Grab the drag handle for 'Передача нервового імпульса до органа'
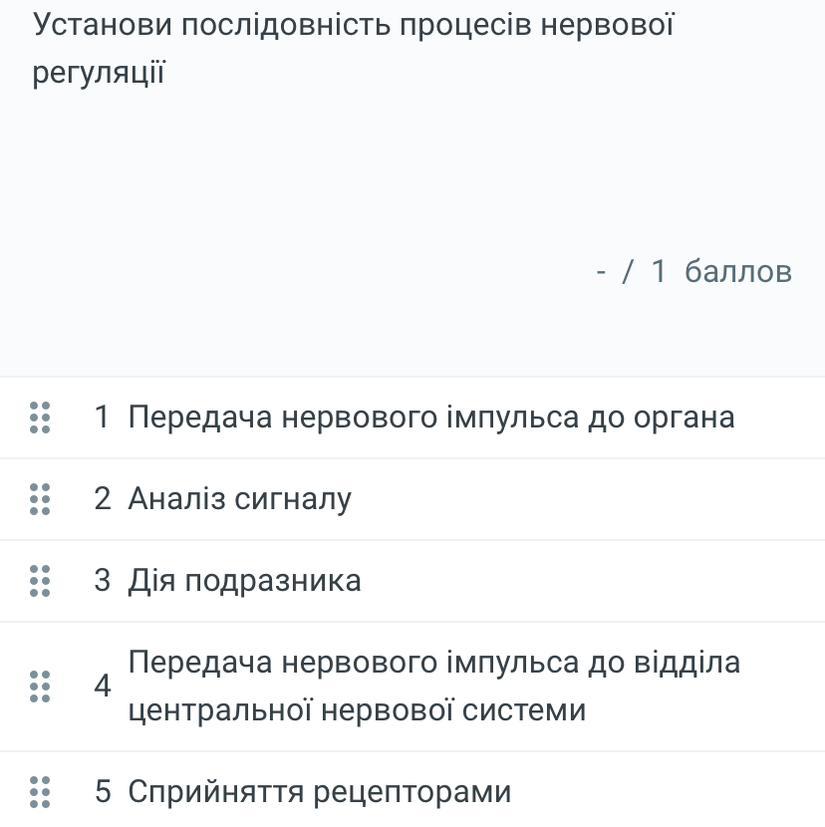Screen dimensions: 825x827 point(40,417)
